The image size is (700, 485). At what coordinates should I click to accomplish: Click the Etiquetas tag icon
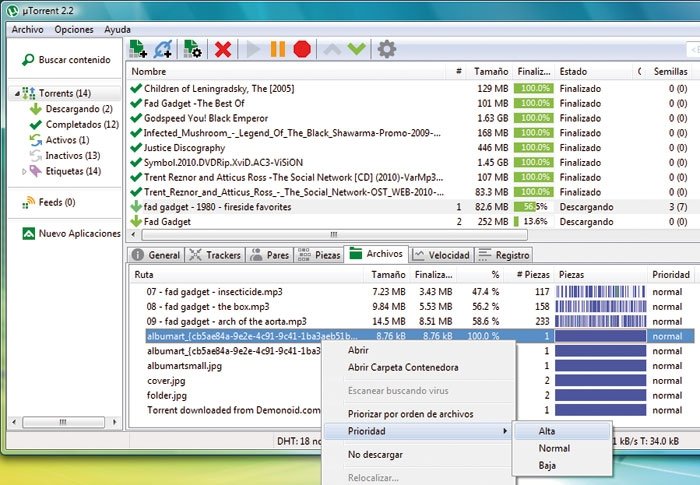point(36,171)
